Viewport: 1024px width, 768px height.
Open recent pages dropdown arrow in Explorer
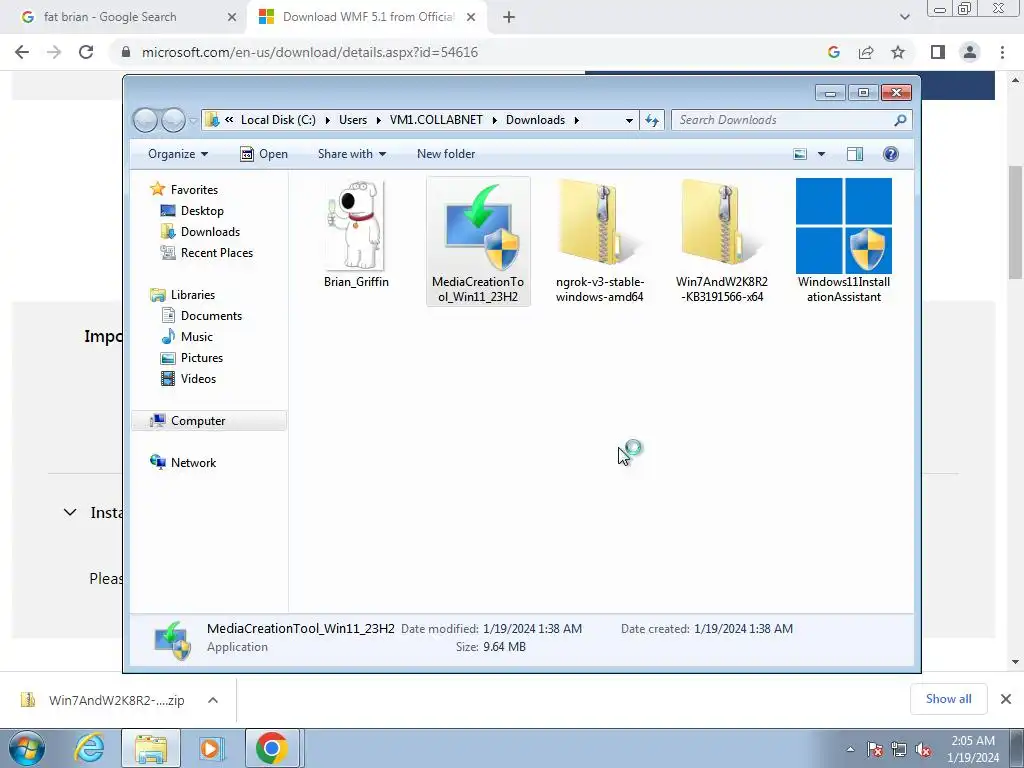click(x=193, y=121)
